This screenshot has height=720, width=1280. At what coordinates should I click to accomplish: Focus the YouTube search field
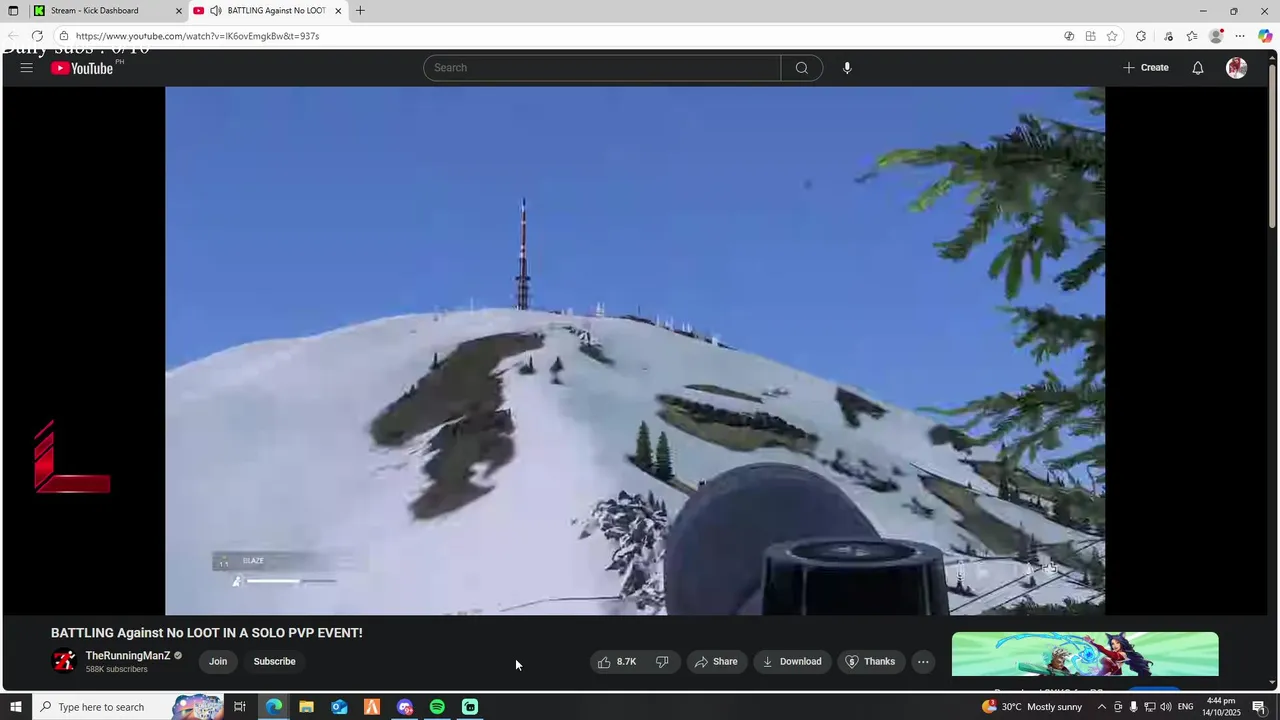tap(602, 68)
